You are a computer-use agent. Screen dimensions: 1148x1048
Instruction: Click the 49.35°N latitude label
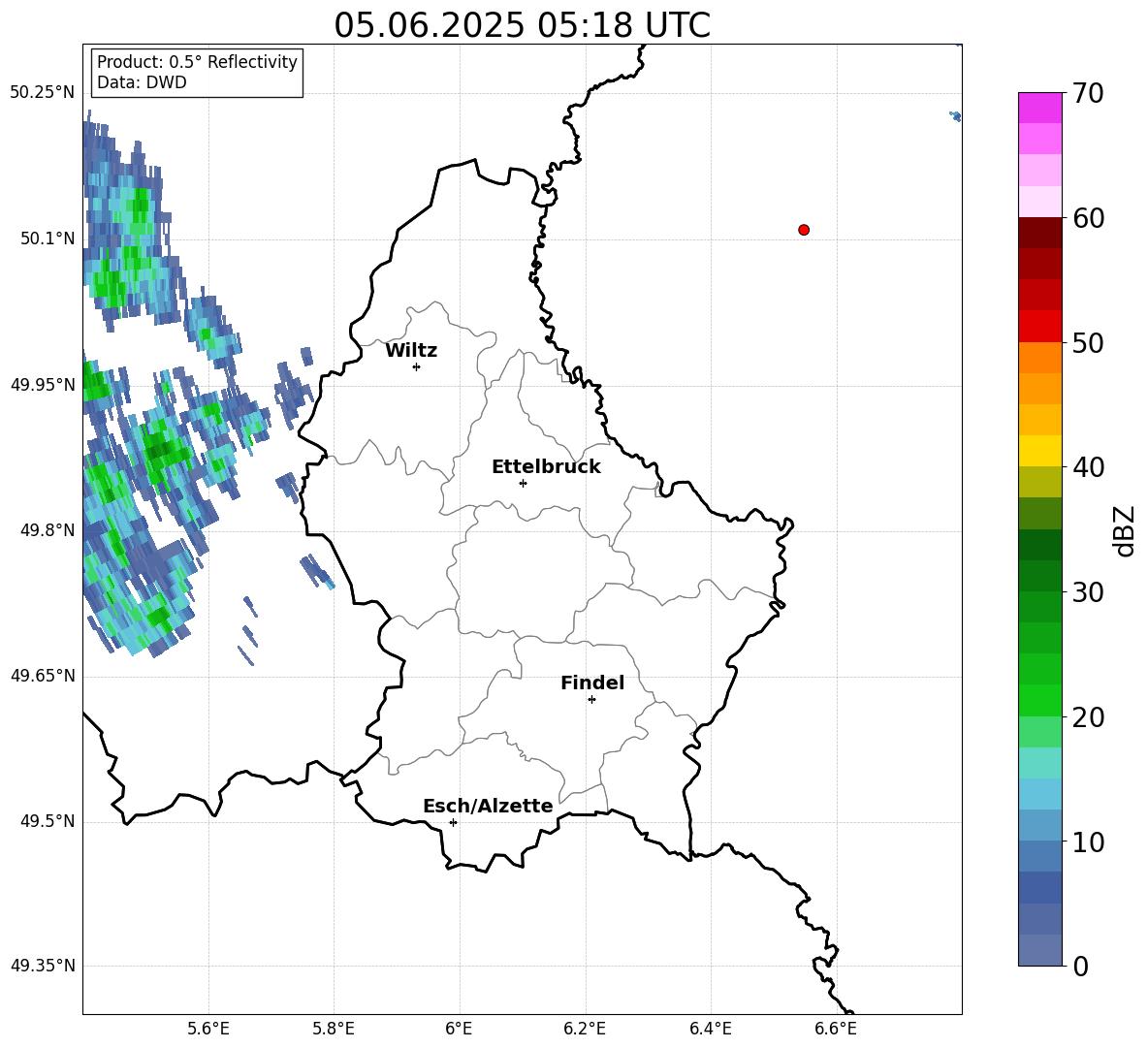pos(43,966)
